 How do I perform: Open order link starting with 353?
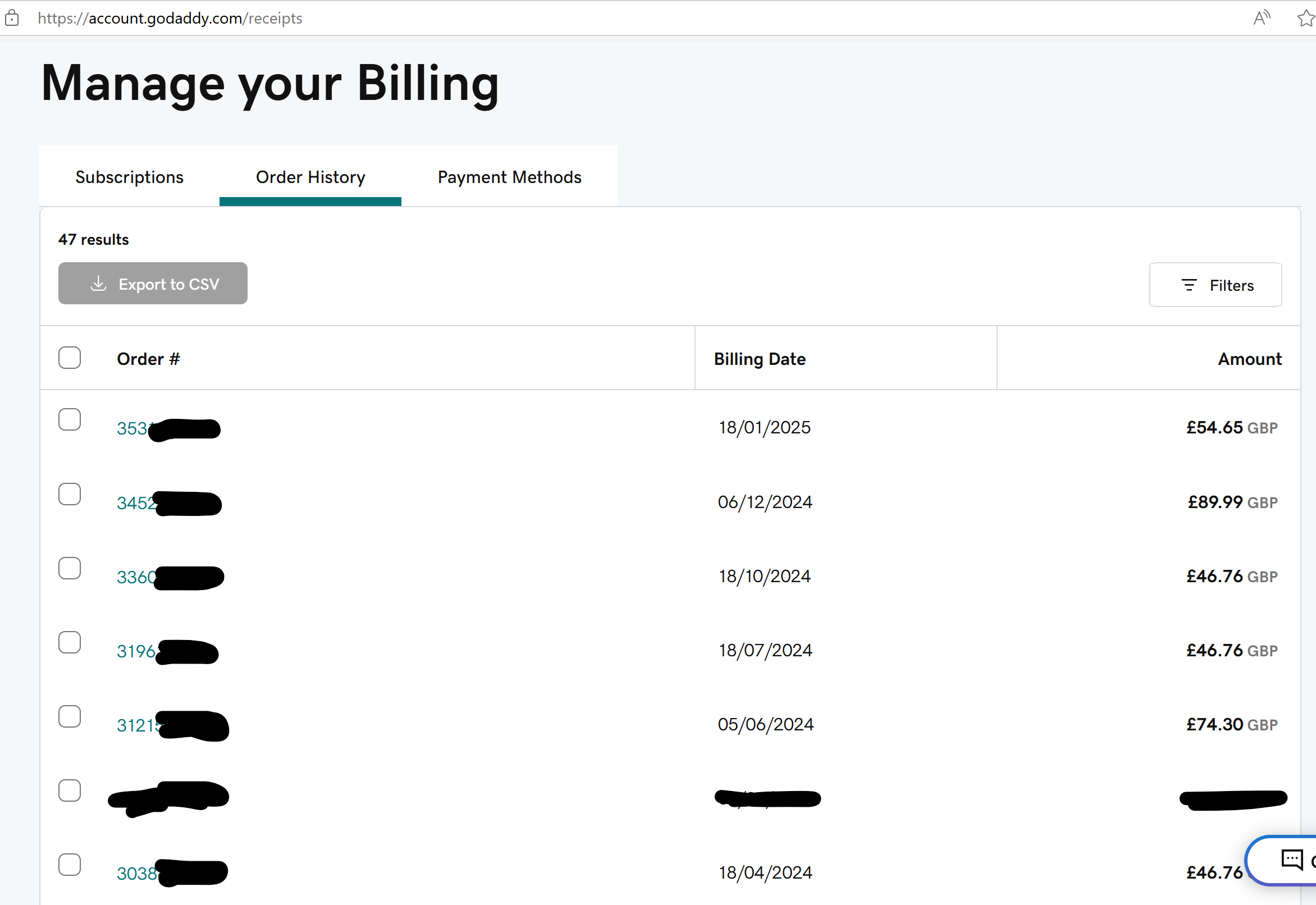(132, 428)
